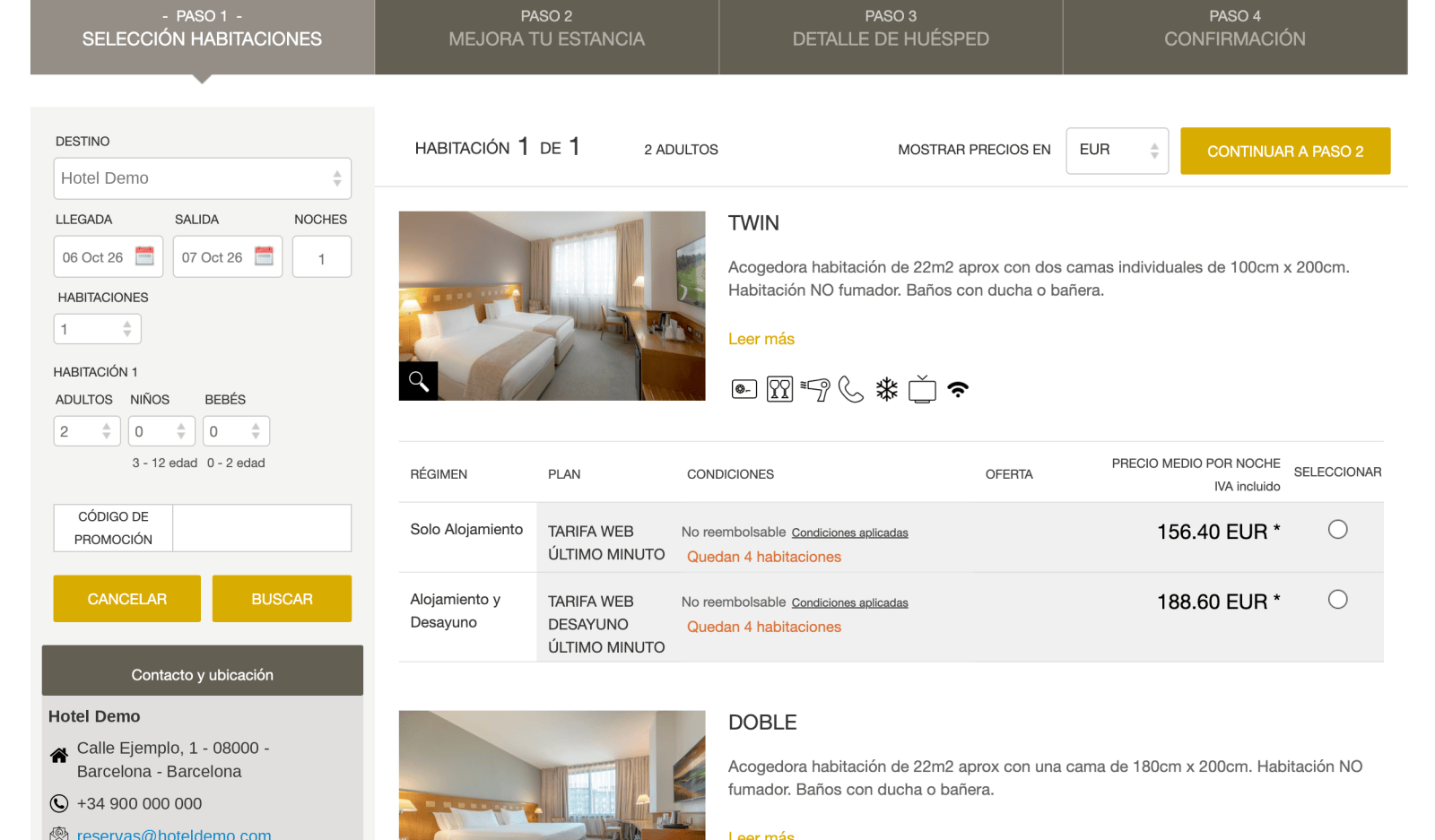Click the 07 Oct 26 departure date field
Viewport: 1435px width, 840px height.
point(228,257)
